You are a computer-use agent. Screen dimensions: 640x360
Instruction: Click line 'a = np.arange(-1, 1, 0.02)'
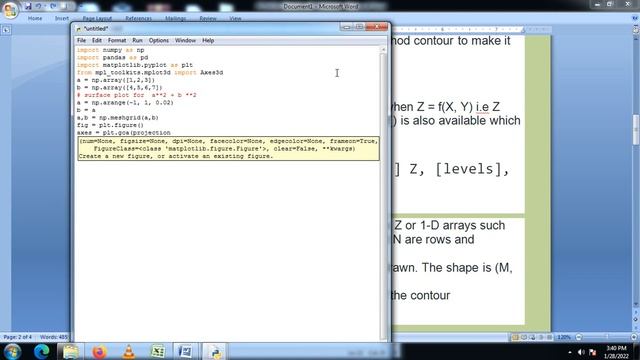pyautogui.click(x=125, y=102)
